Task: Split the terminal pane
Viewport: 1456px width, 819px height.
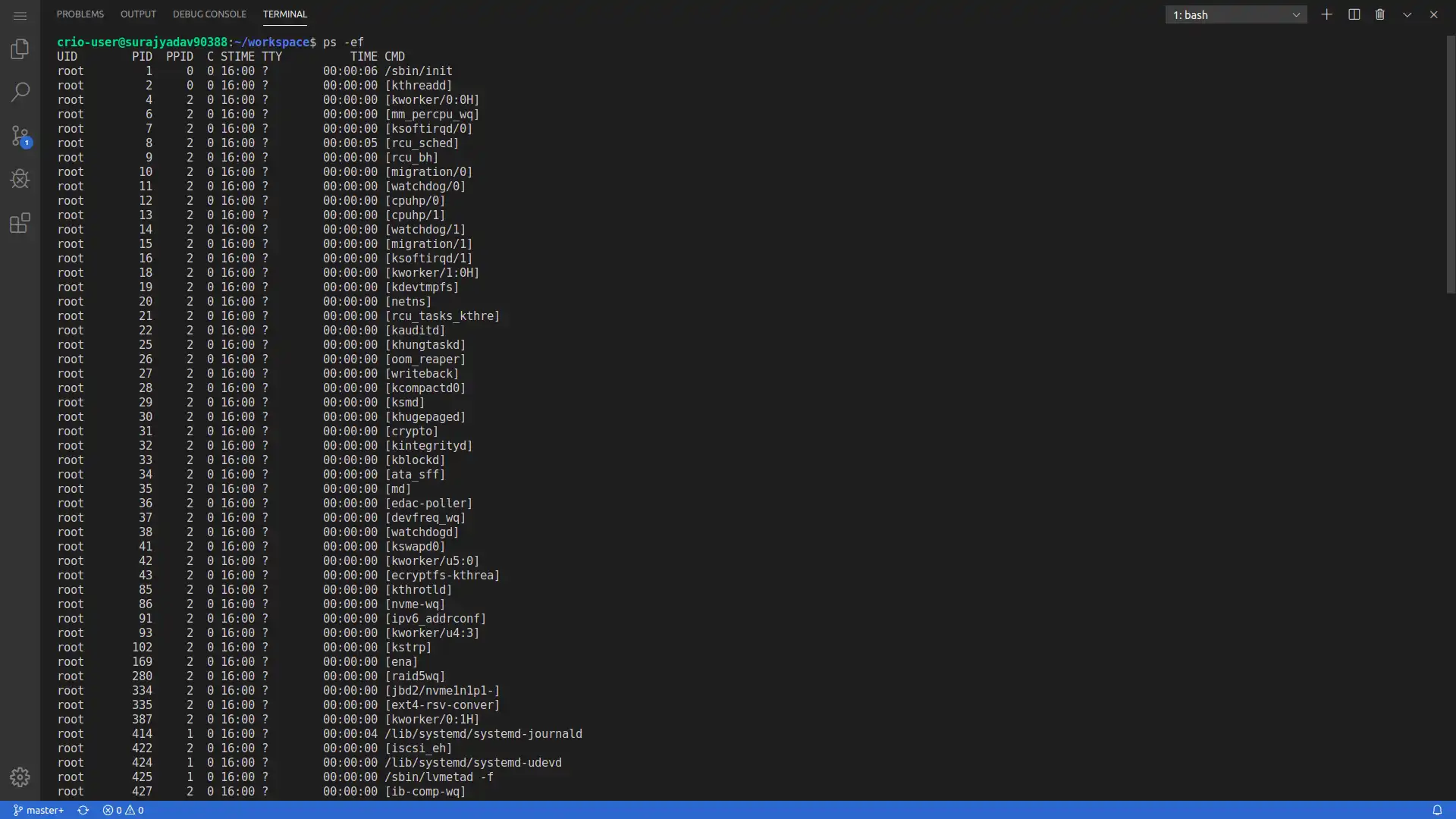Action: pyautogui.click(x=1354, y=14)
